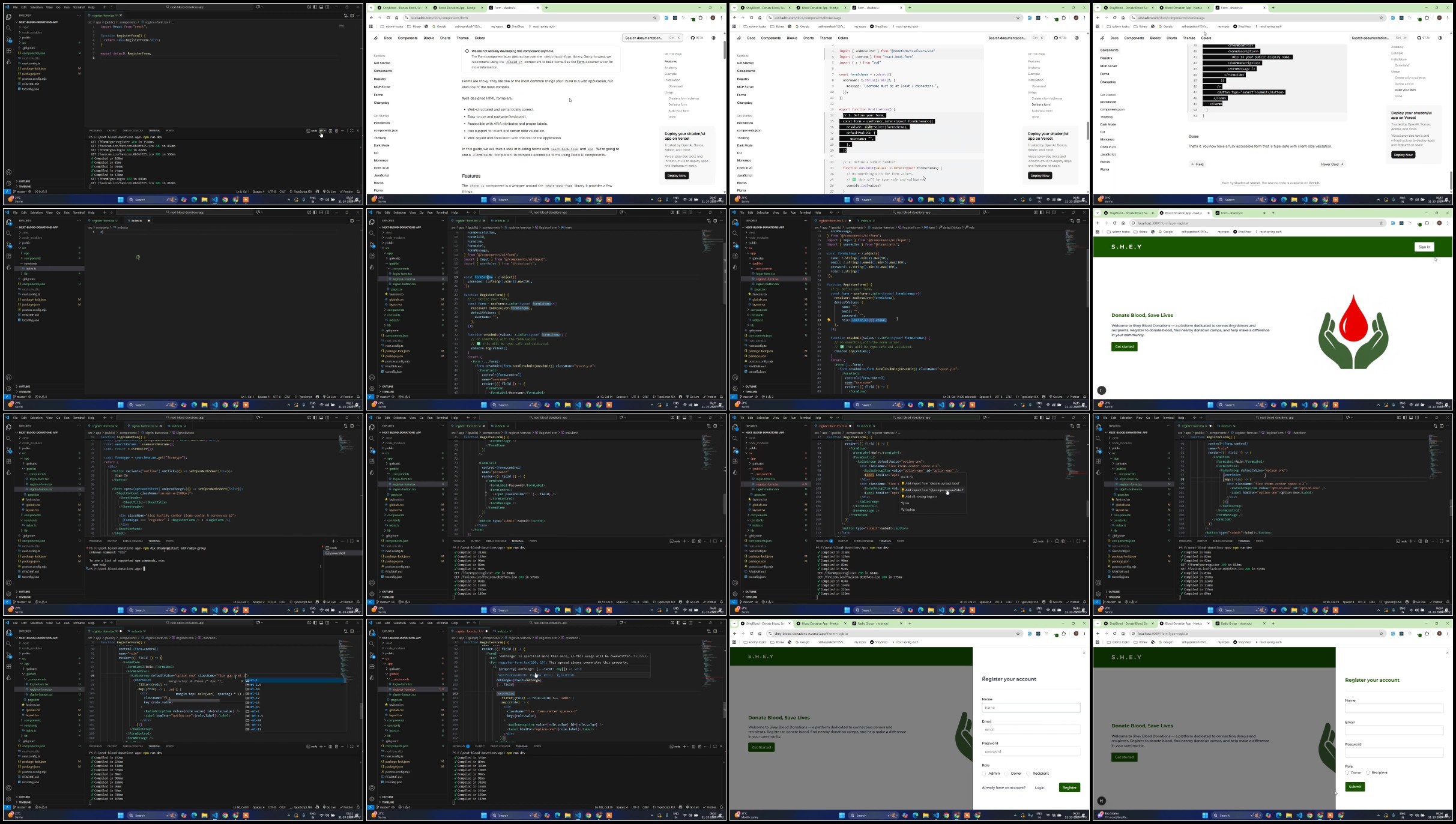VS Code taskbar icon below the Sign In page
The height and width of the screenshot is (824, 1456).
(x=1304, y=405)
